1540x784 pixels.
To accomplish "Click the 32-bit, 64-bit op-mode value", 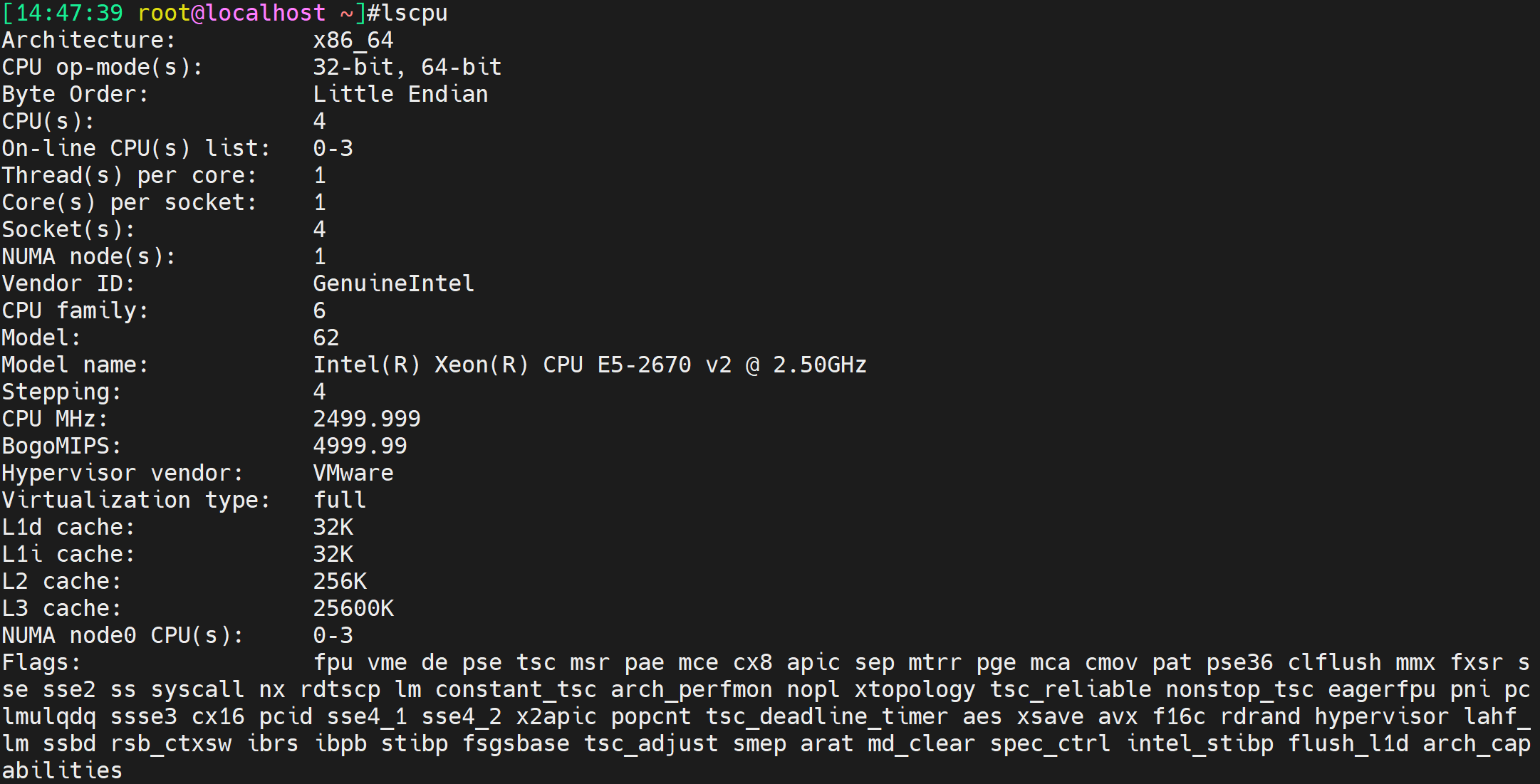I will 407,68.
